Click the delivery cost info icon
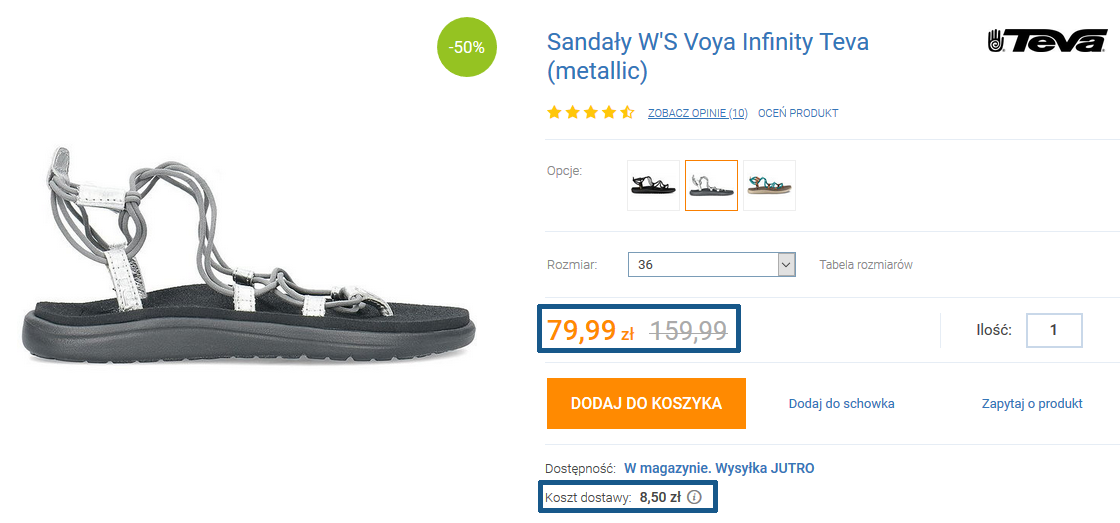Viewport: 1120px width, 523px height. pos(695,497)
